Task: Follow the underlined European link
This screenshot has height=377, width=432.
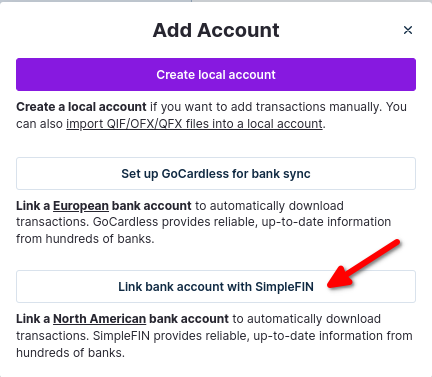Action: coord(81,206)
